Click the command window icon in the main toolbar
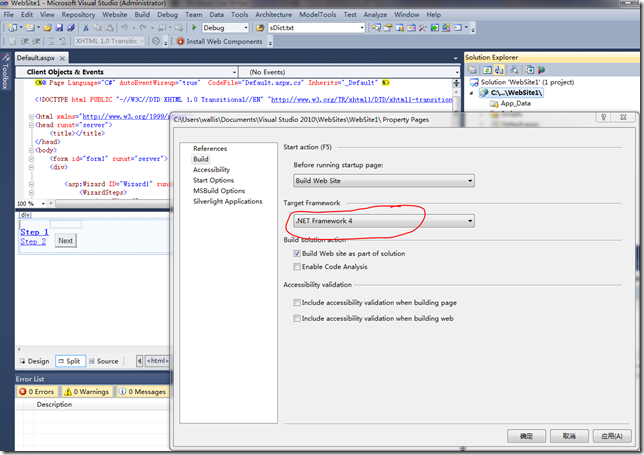The image size is (644, 455). point(458,28)
